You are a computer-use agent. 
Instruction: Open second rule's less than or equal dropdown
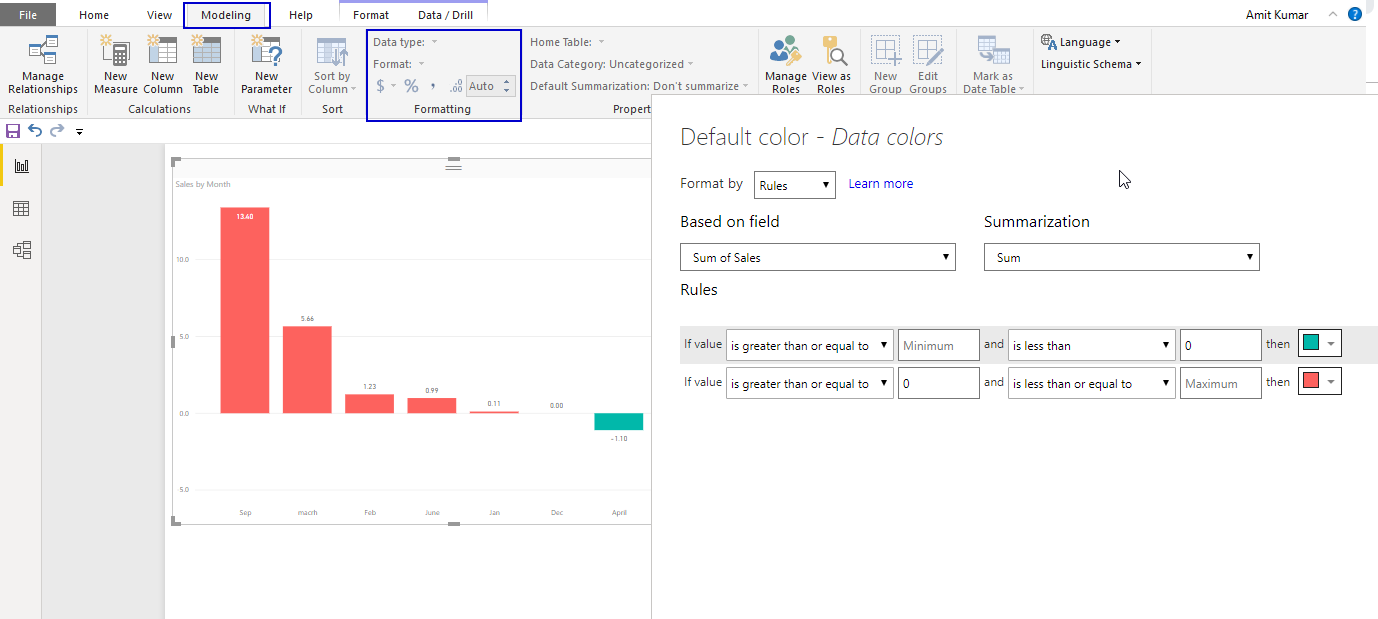point(1092,383)
